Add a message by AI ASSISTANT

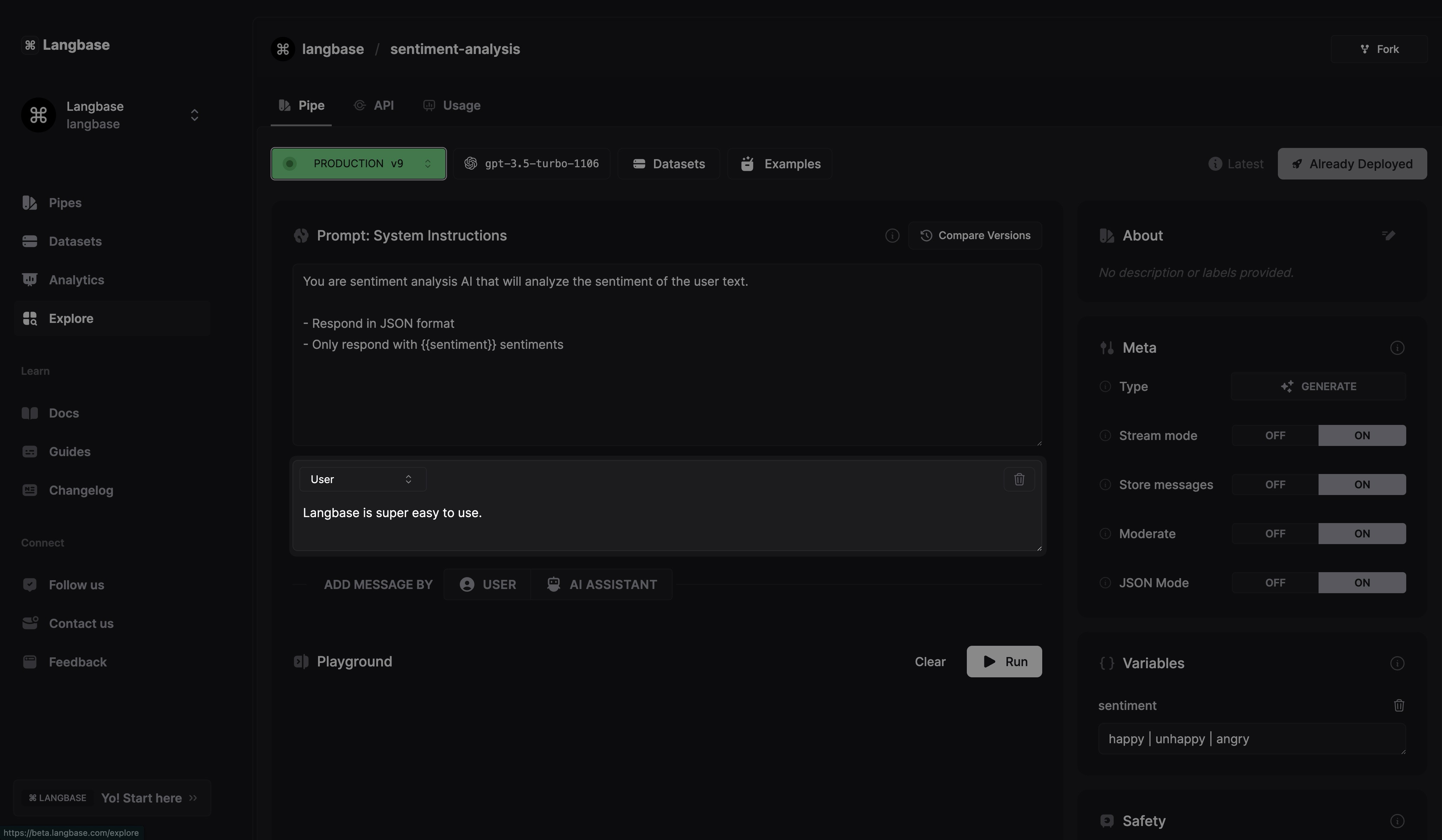coord(601,584)
